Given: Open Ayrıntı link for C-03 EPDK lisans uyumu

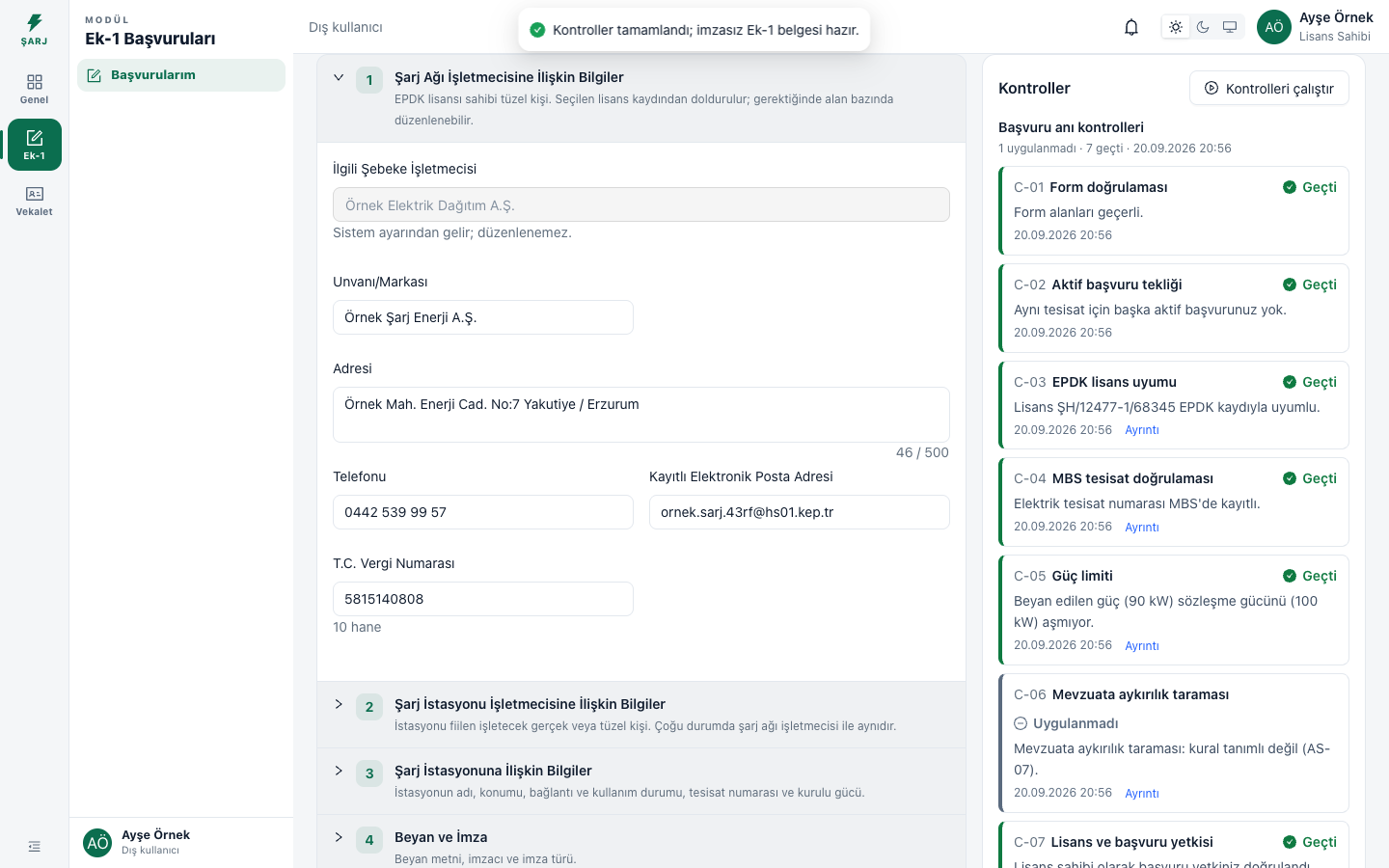Looking at the screenshot, I should click(1142, 430).
